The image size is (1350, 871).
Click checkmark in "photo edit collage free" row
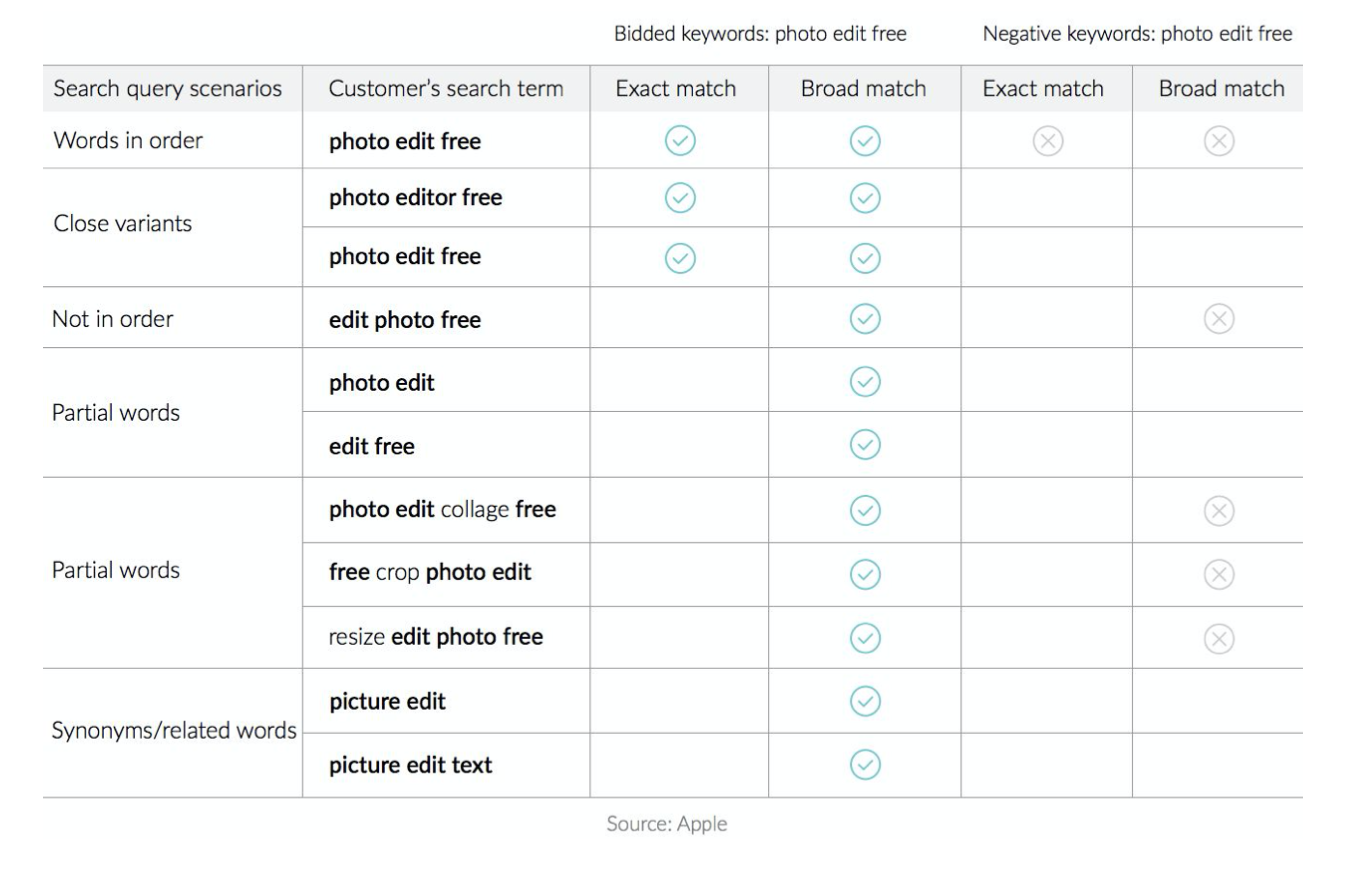tap(865, 511)
